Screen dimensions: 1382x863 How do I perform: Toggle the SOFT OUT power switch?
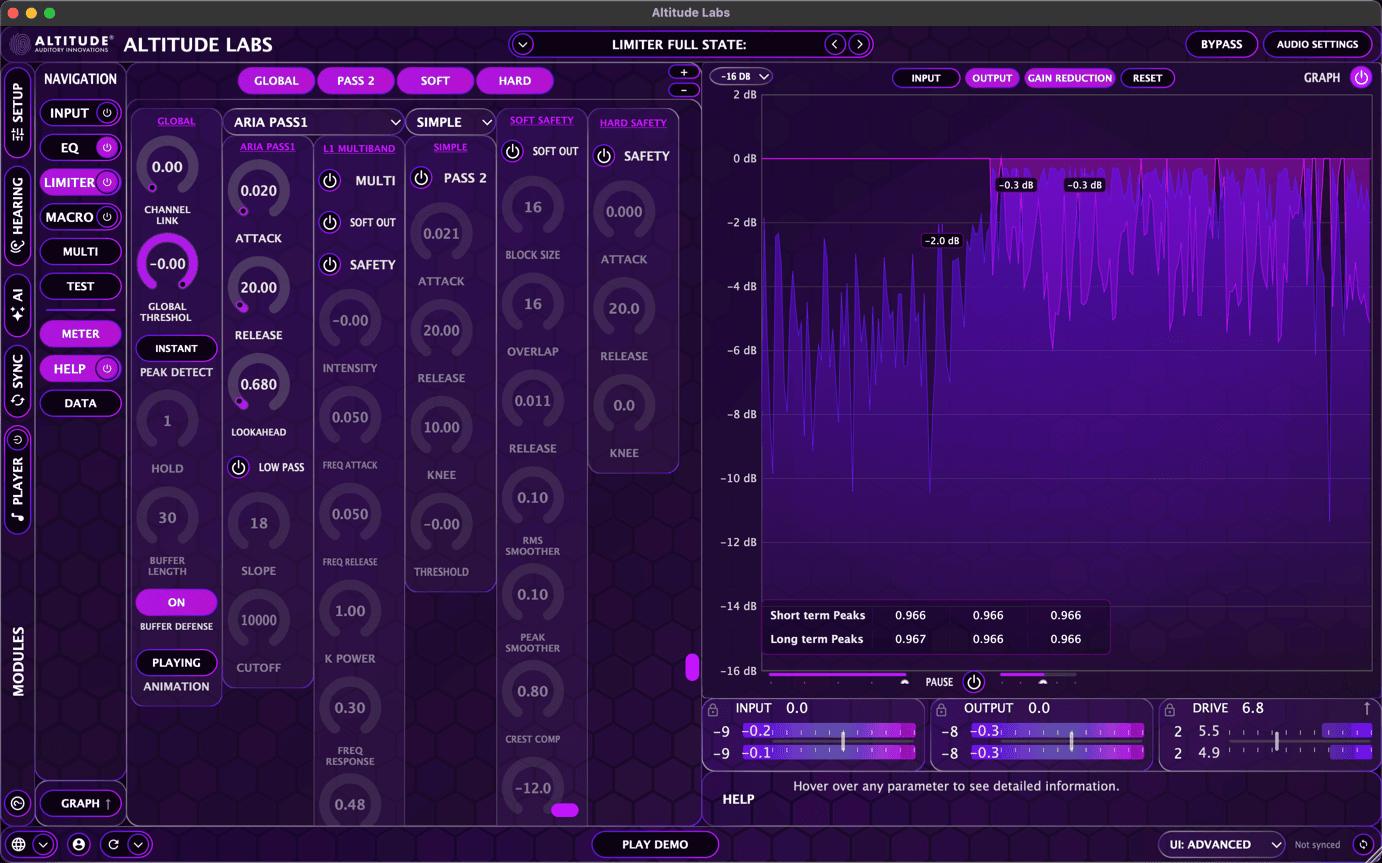pos(511,151)
